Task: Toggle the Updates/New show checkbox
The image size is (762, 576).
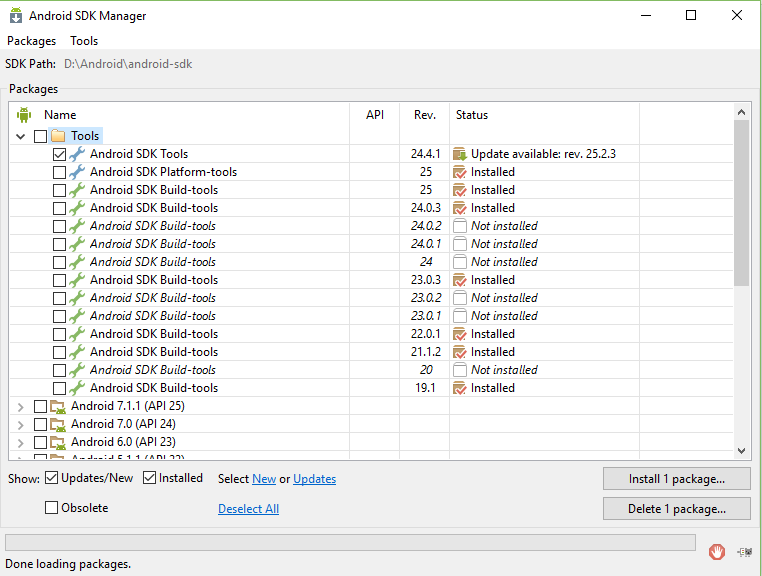Action: tap(52, 478)
